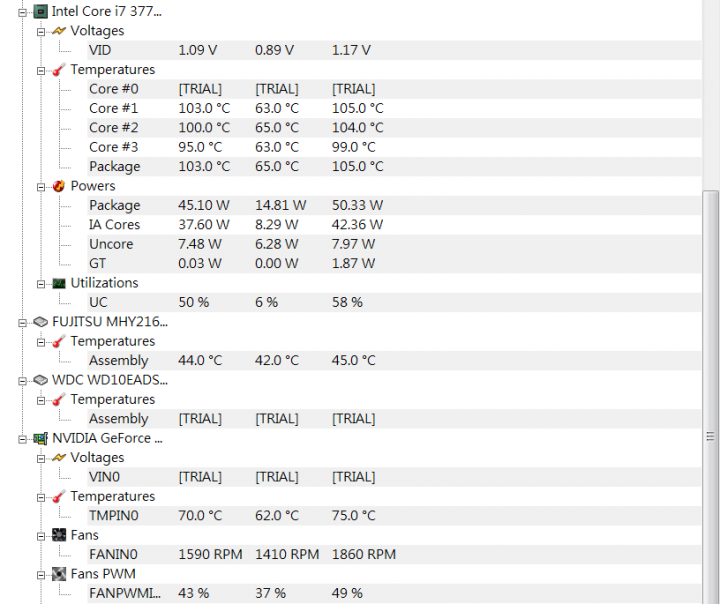This screenshot has width=720, height=604.
Task: Click the FUJITSU hard drive icon
Action: coord(40,322)
